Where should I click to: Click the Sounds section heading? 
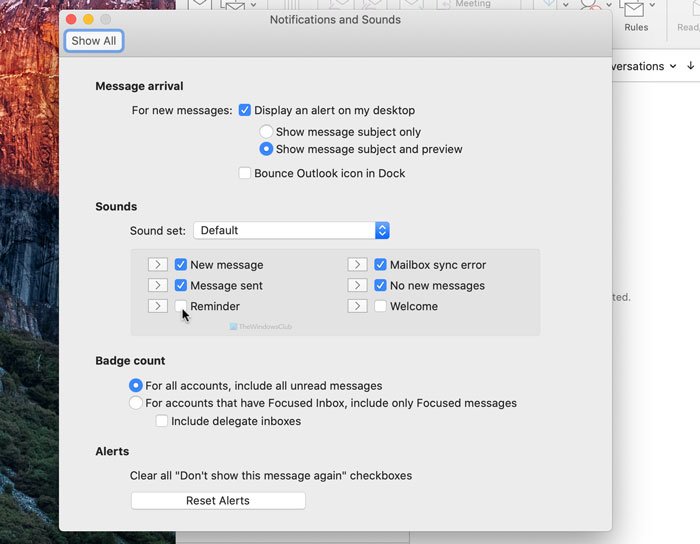coord(116,207)
